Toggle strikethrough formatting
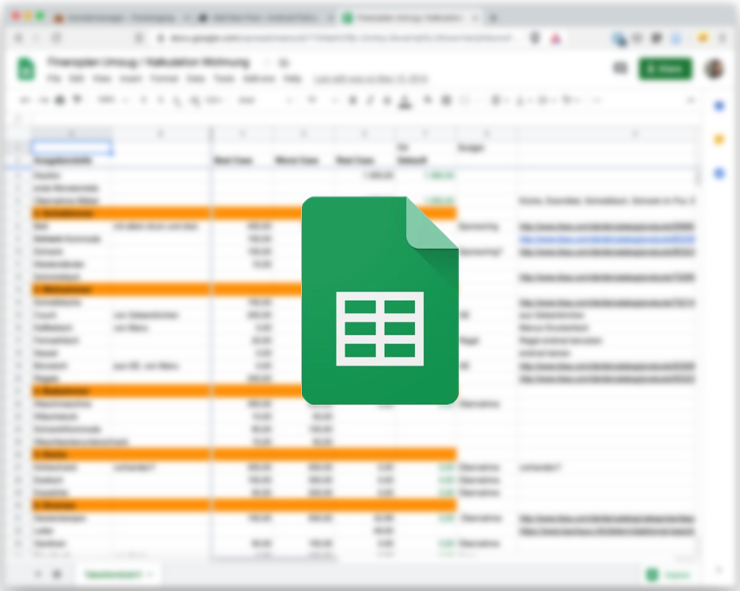The width and height of the screenshot is (740, 591). click(387, 100)
